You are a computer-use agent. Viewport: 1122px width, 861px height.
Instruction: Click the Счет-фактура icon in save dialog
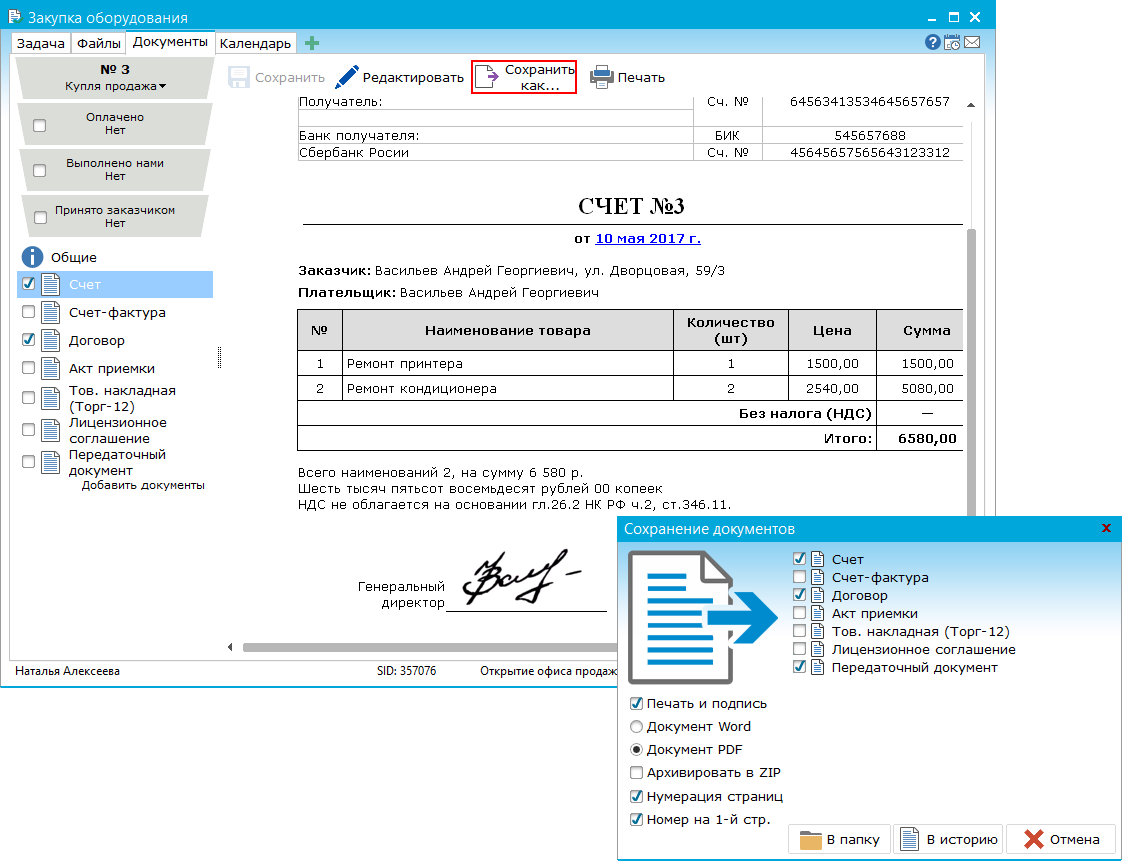[x=817, y=577]
